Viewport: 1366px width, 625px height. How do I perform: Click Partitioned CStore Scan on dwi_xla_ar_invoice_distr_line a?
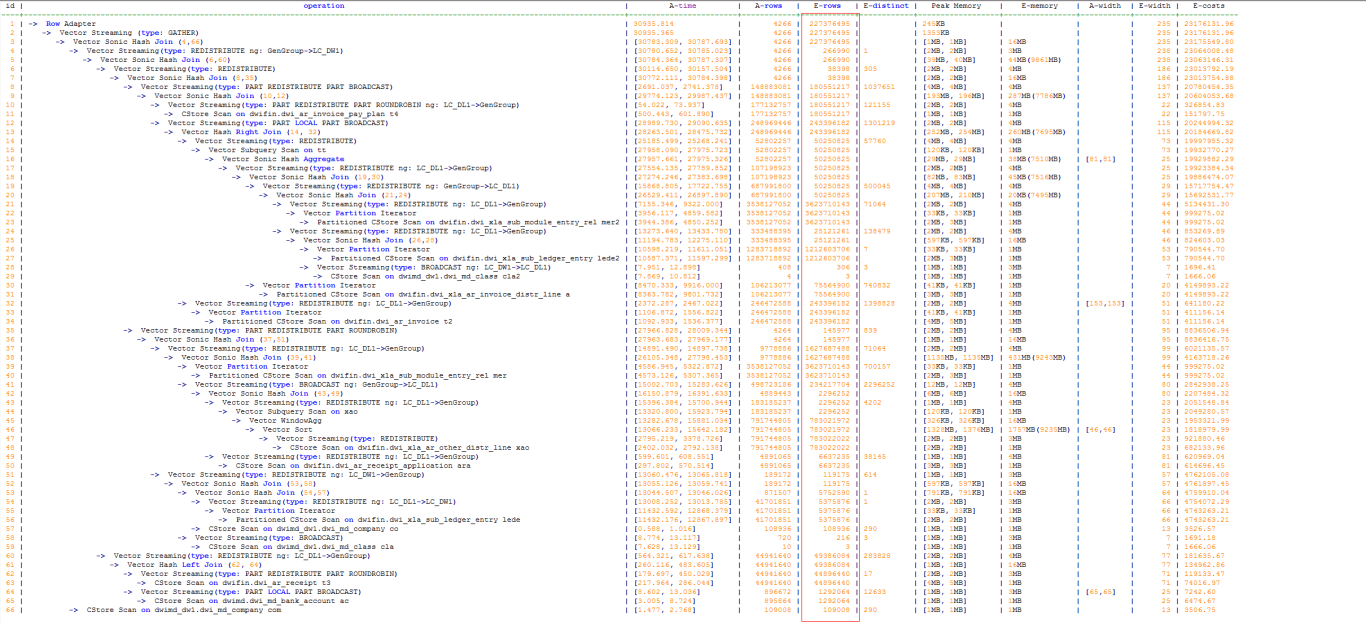click(x=421, y=294)
